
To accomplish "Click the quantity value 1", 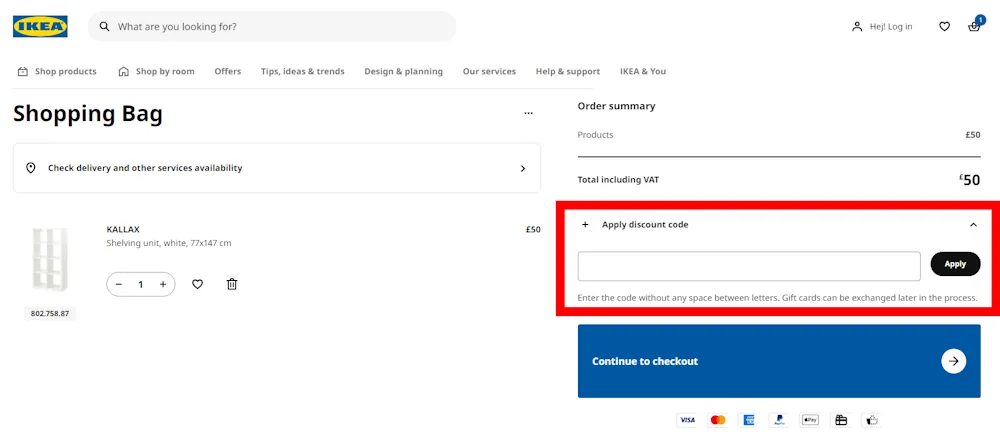I will [x=141, y=284].
